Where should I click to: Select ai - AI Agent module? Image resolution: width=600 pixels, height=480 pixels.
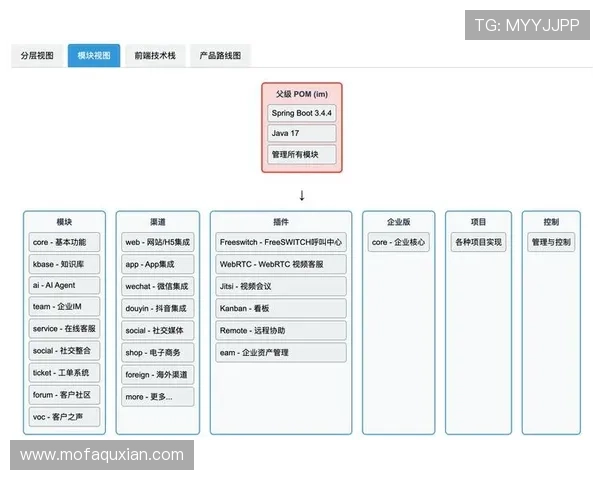click(64, 285)
